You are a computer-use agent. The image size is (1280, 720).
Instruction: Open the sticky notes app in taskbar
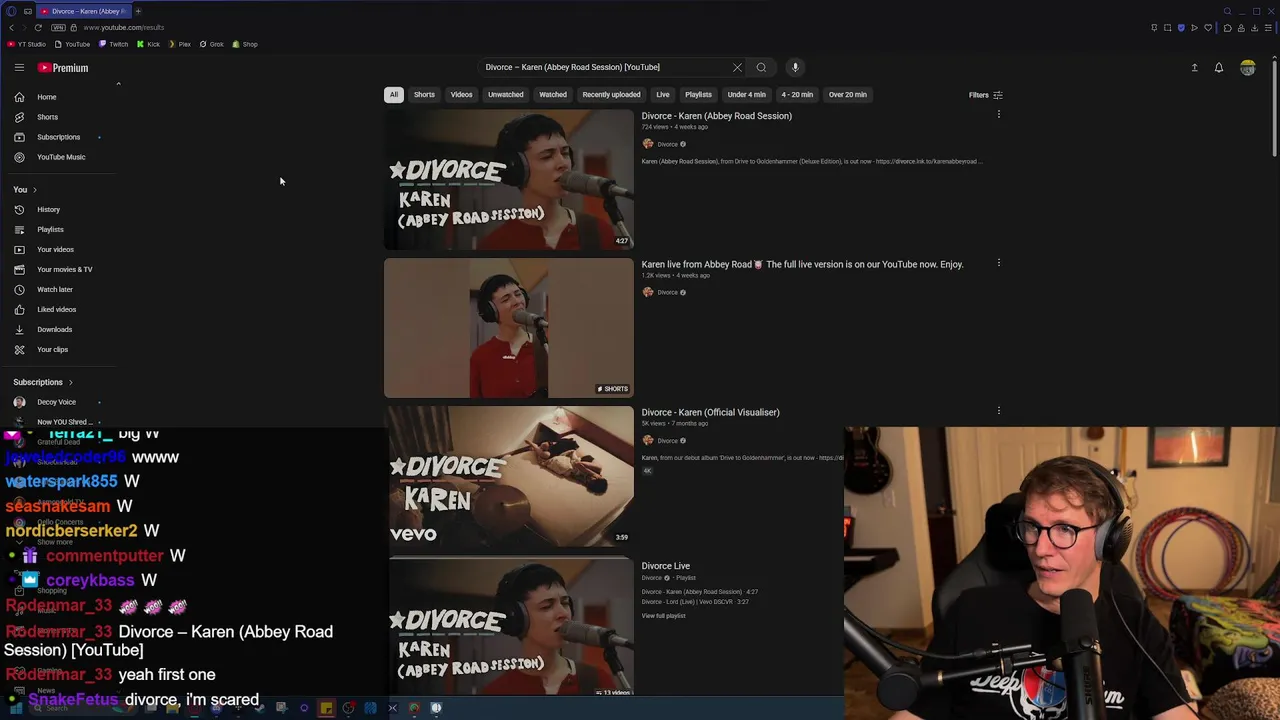point(326,708)
